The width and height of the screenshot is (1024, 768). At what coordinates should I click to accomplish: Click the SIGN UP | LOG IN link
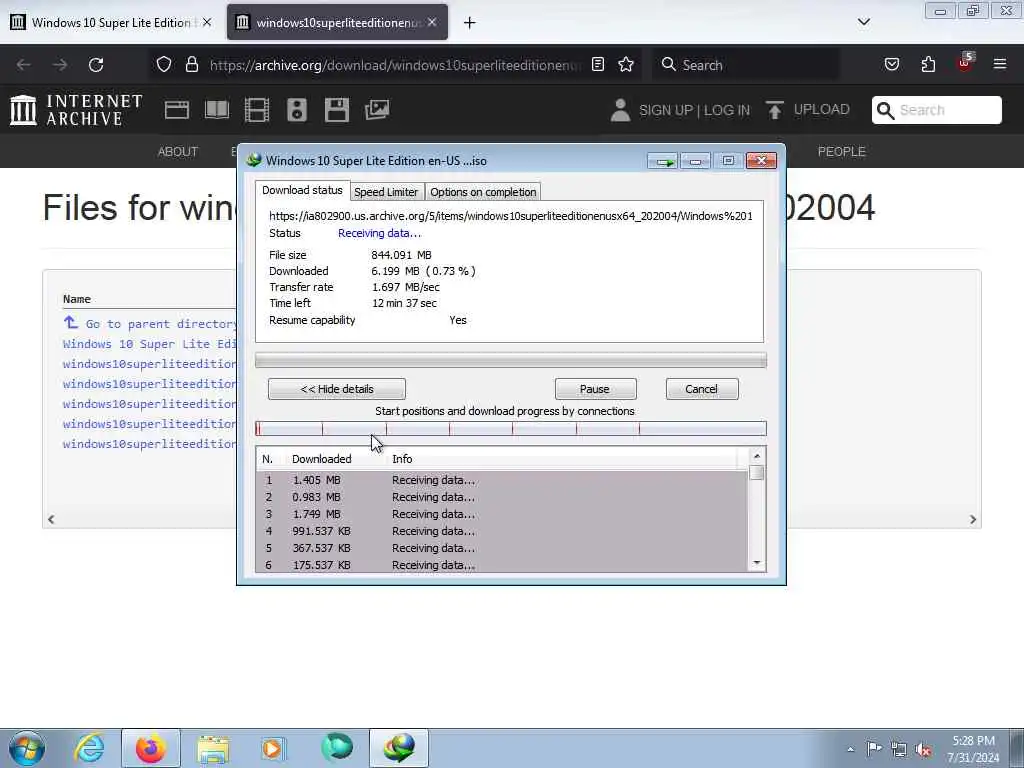pyautogui.click(x=694, y=110)
